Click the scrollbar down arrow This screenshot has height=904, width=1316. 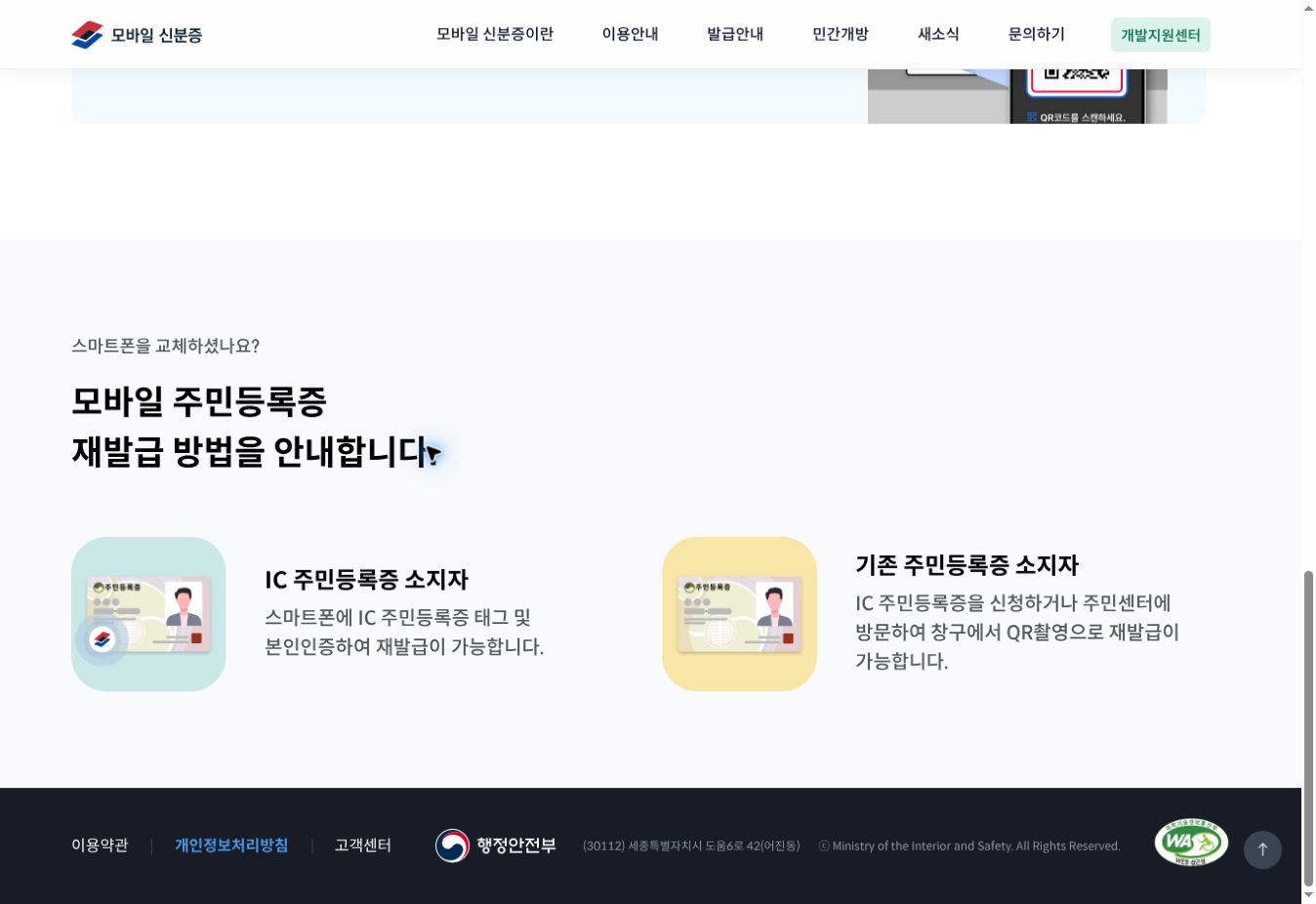pyautogui.click(x=1308, y=895)
